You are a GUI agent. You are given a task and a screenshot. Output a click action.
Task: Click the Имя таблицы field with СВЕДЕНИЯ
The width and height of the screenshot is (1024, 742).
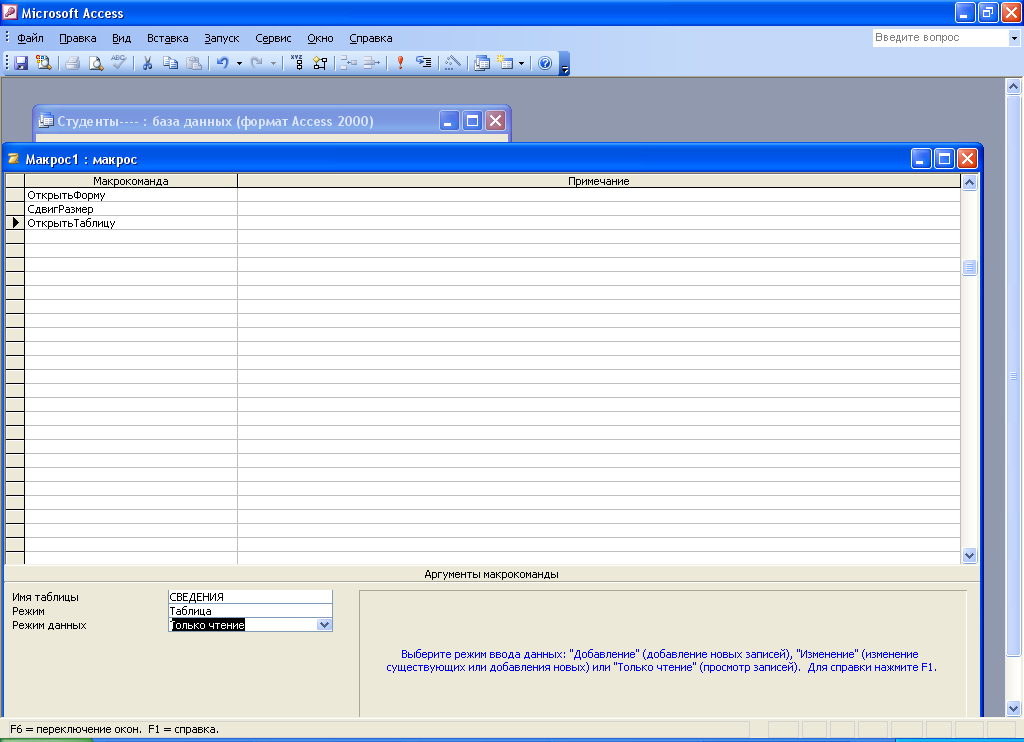click(250, 597)
